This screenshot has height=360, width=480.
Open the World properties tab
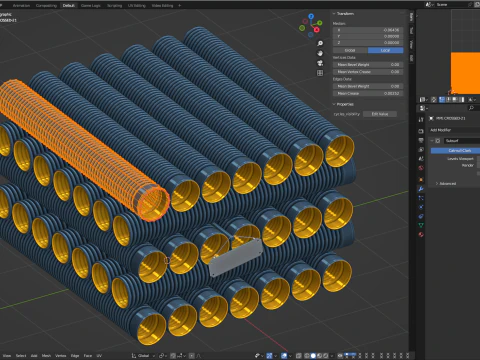pos(421,168)
